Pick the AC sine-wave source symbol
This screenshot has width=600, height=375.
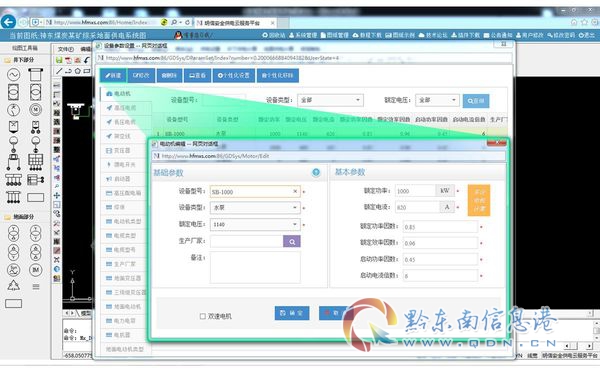(13, 74)
